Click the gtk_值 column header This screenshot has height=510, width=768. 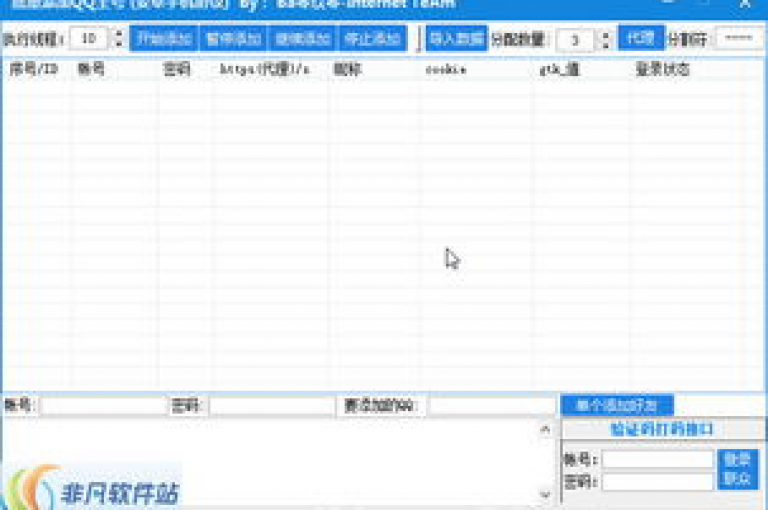point(581,69)
